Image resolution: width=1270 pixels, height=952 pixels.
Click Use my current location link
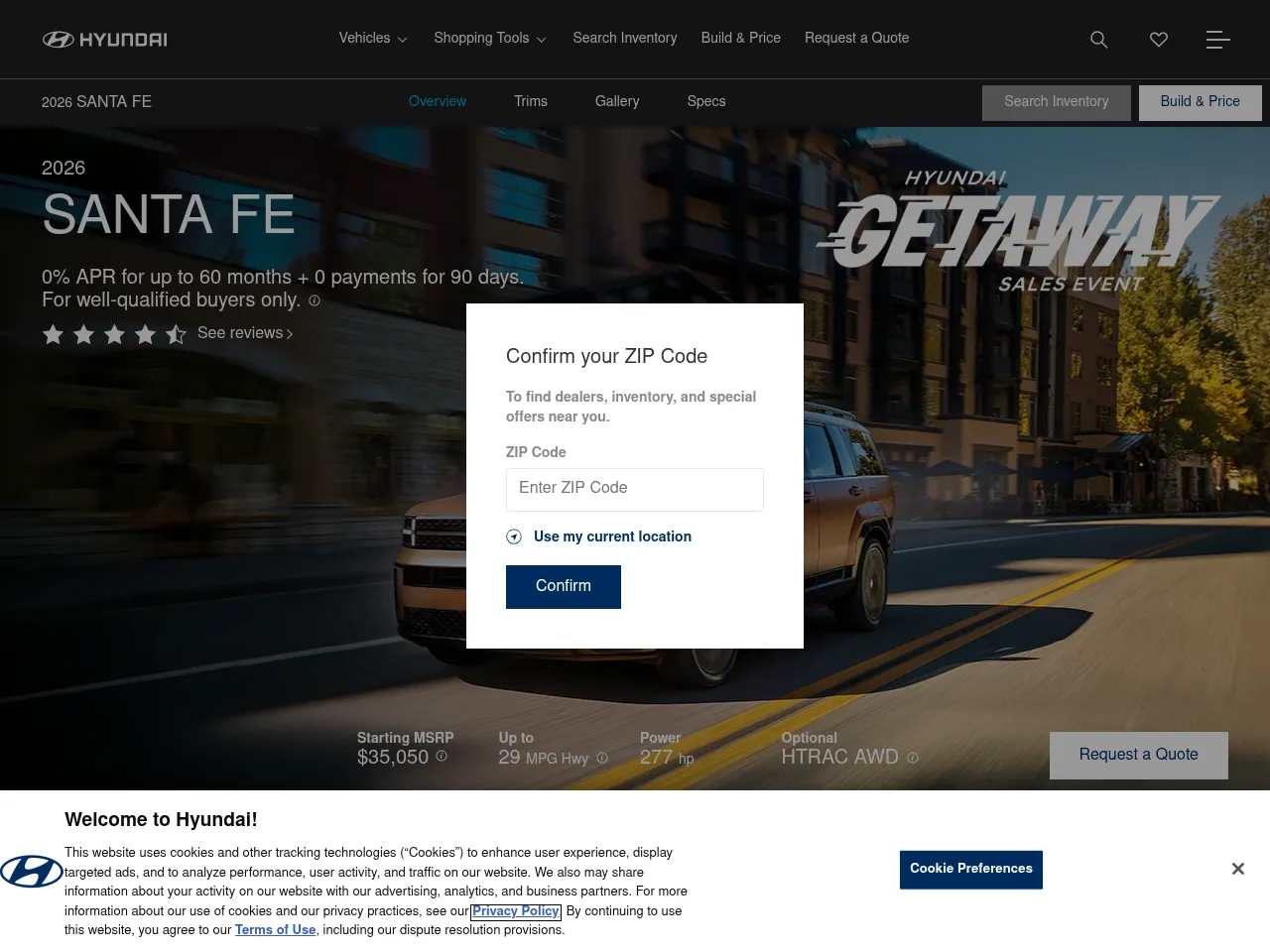point(611,536)
